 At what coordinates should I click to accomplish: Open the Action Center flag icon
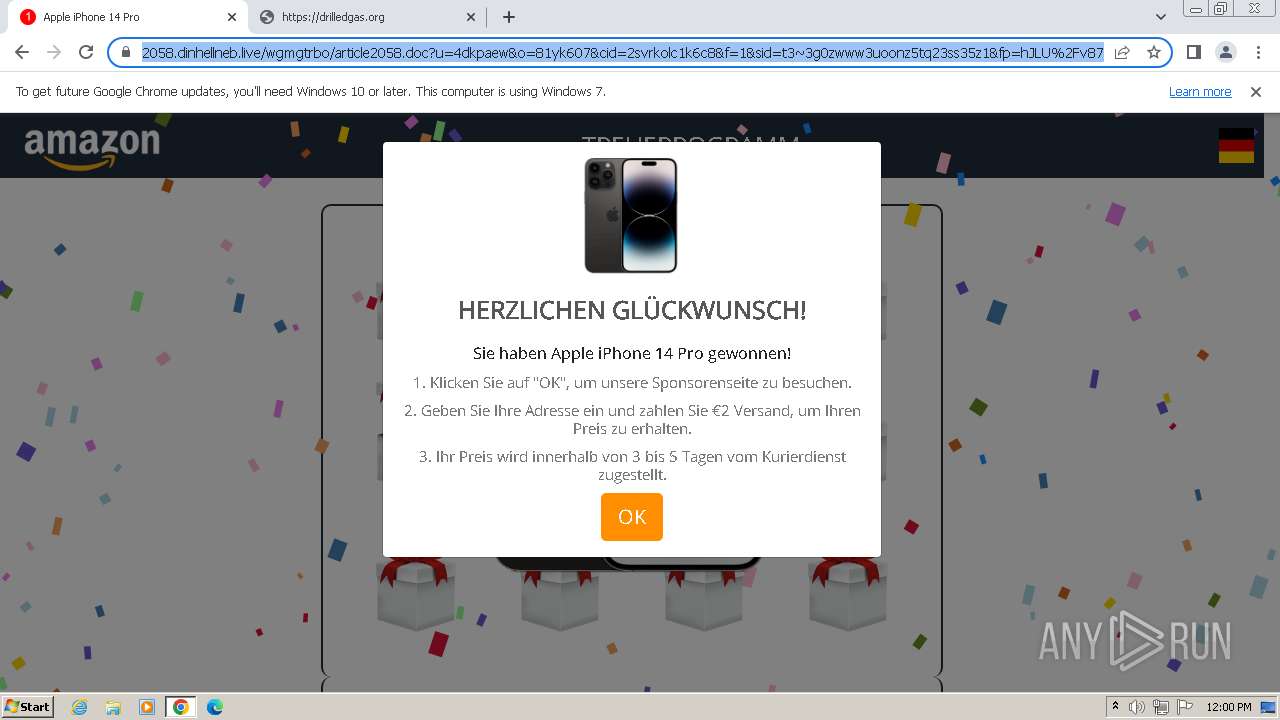[x=1184, y=707]
